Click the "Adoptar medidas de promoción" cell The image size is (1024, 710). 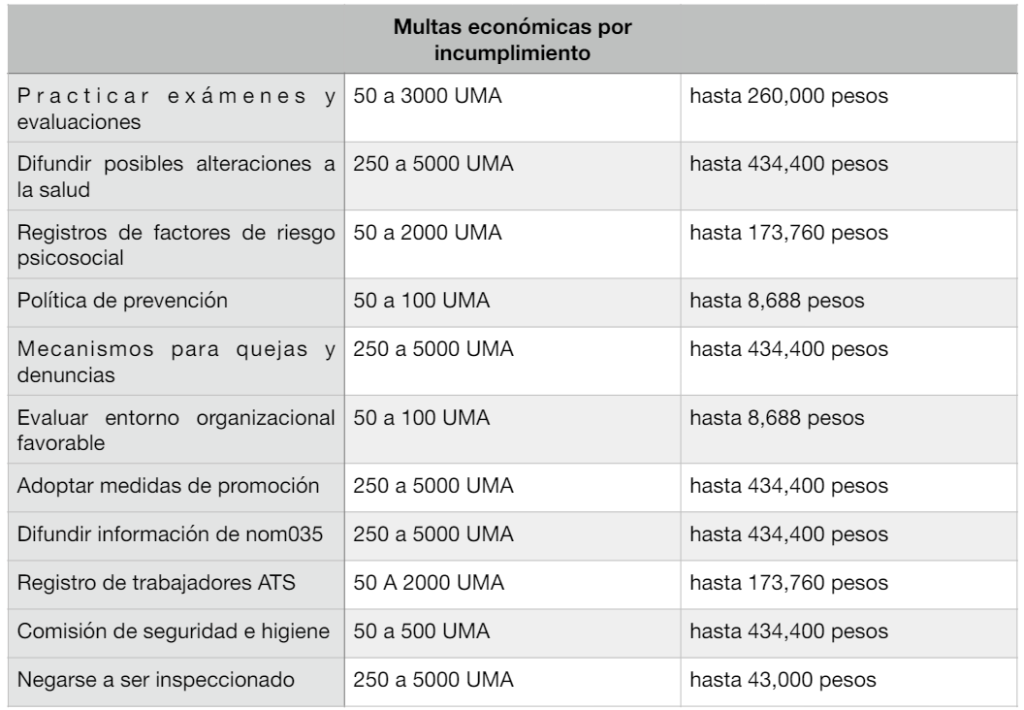tap(168, 487)
